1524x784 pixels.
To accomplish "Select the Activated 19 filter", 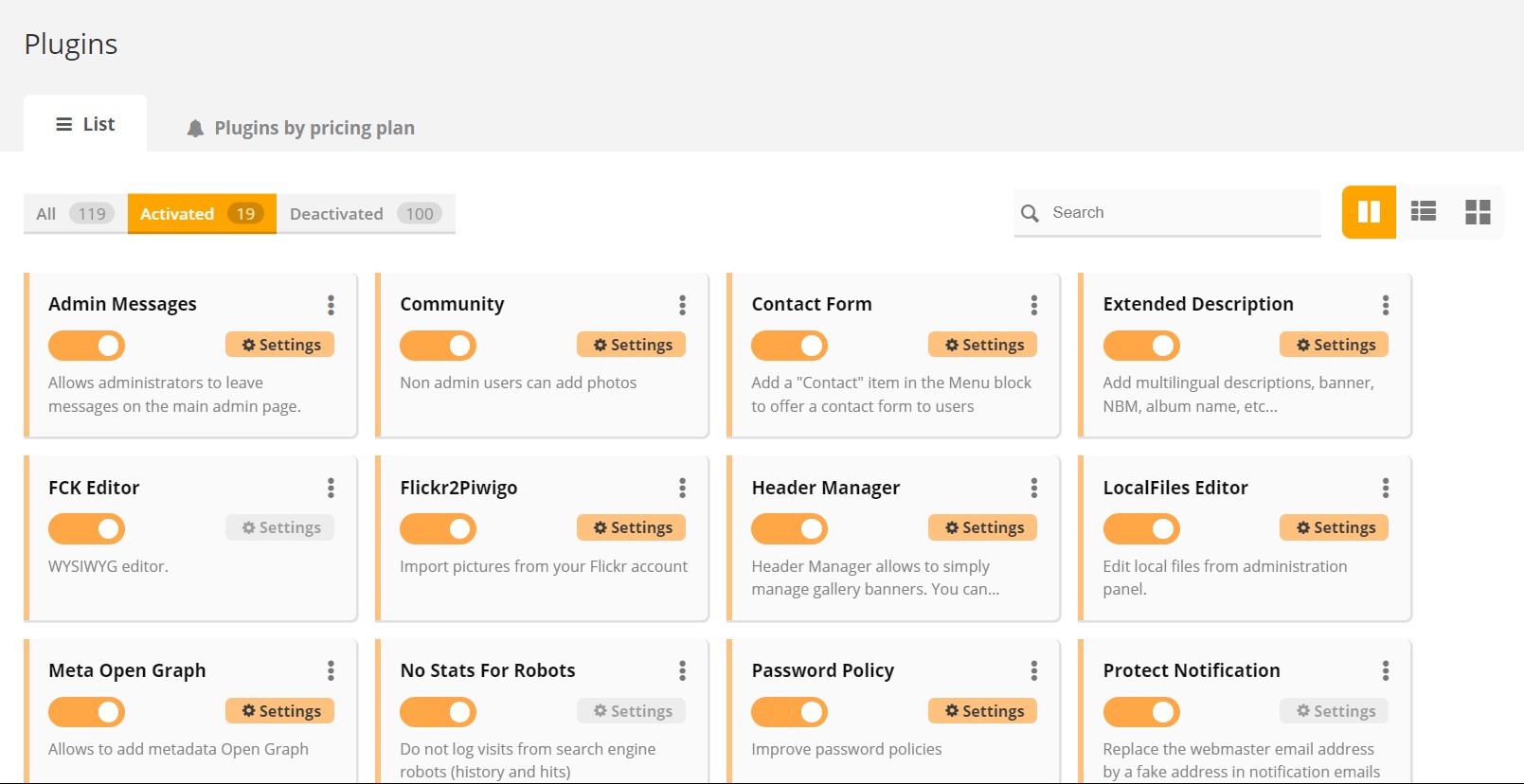I will 202,214.
